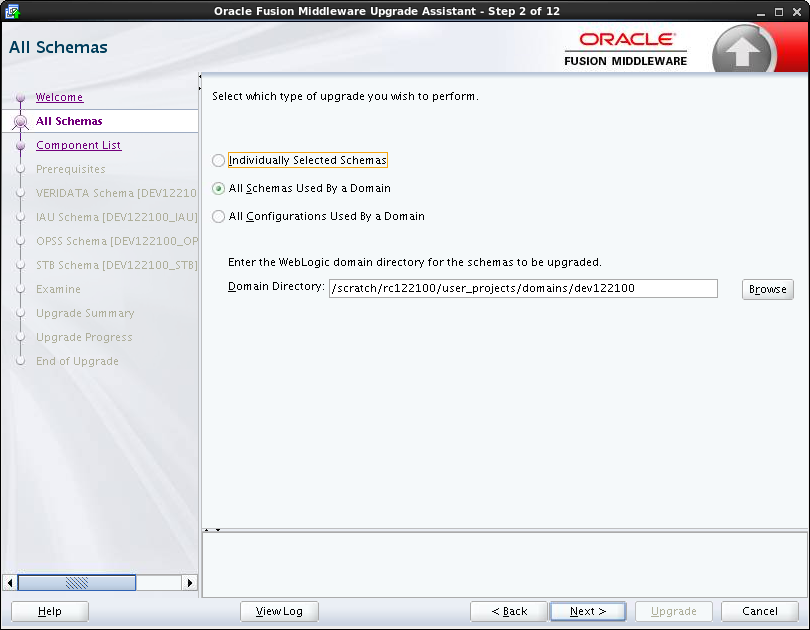Close the Upgrade Assistant window

click(797, 12)
